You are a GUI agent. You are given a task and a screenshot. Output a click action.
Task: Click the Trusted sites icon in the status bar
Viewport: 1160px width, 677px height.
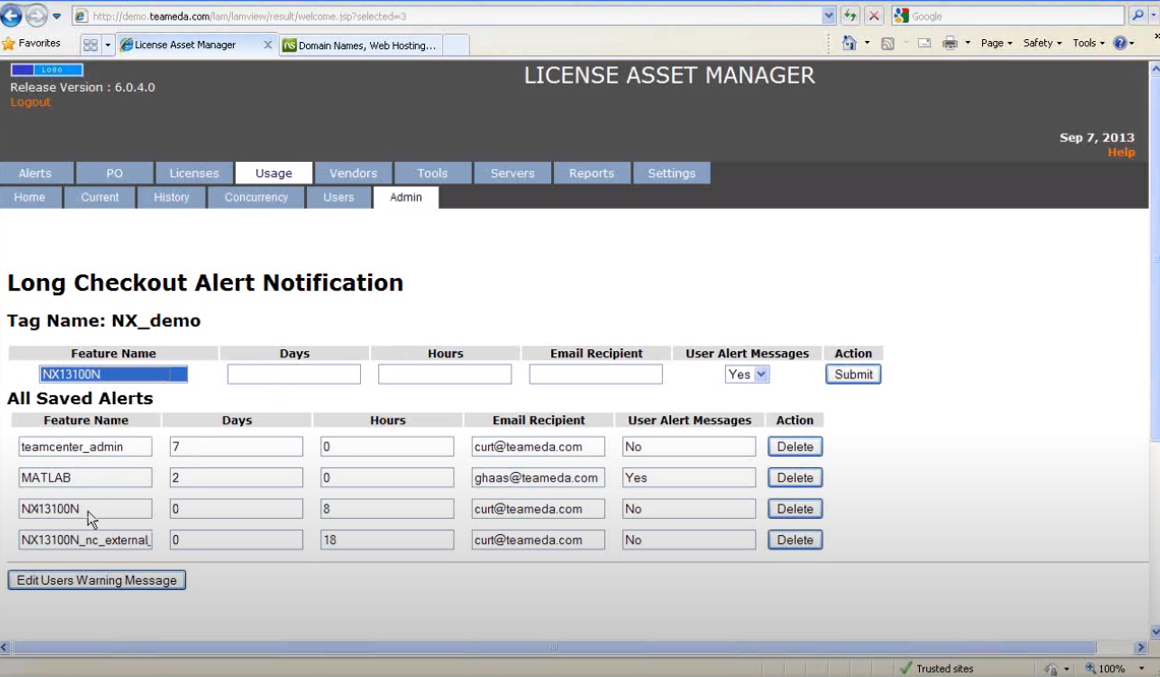coord(906,668)
